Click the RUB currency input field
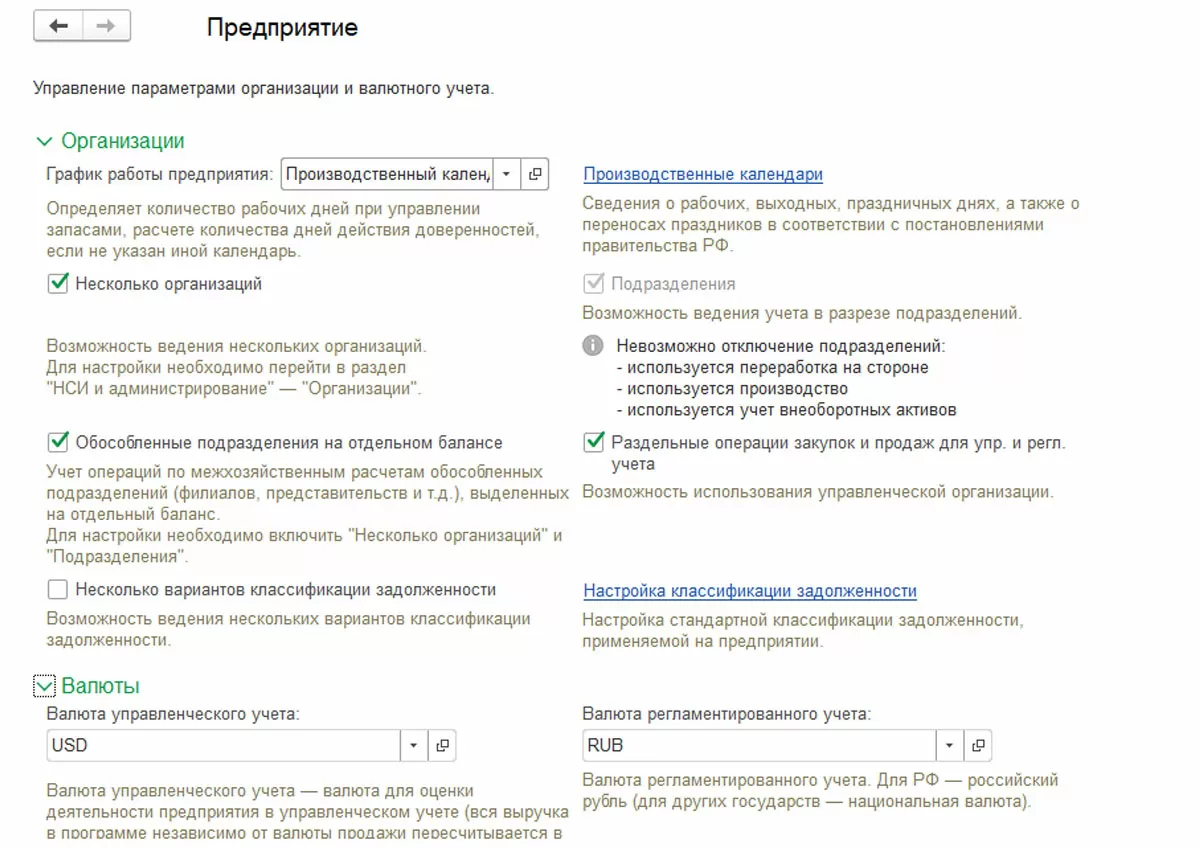 (760, 746)
